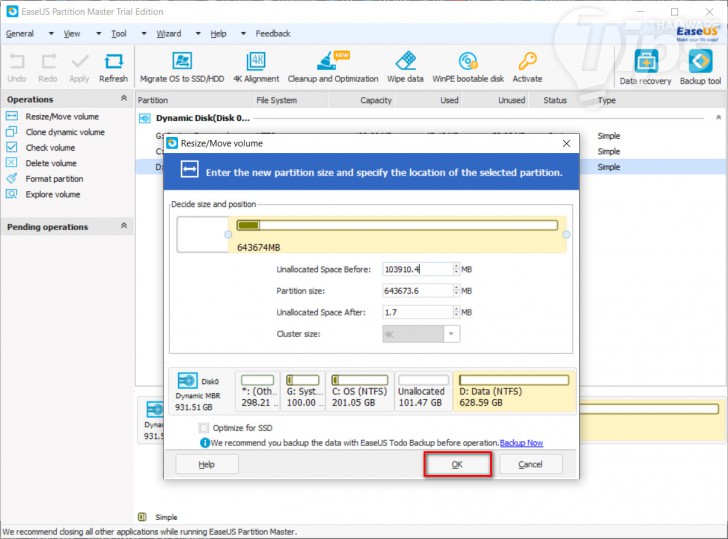Refresh the disk list
This screenshot has height=539, width=728.
click(x=113, y=68)
